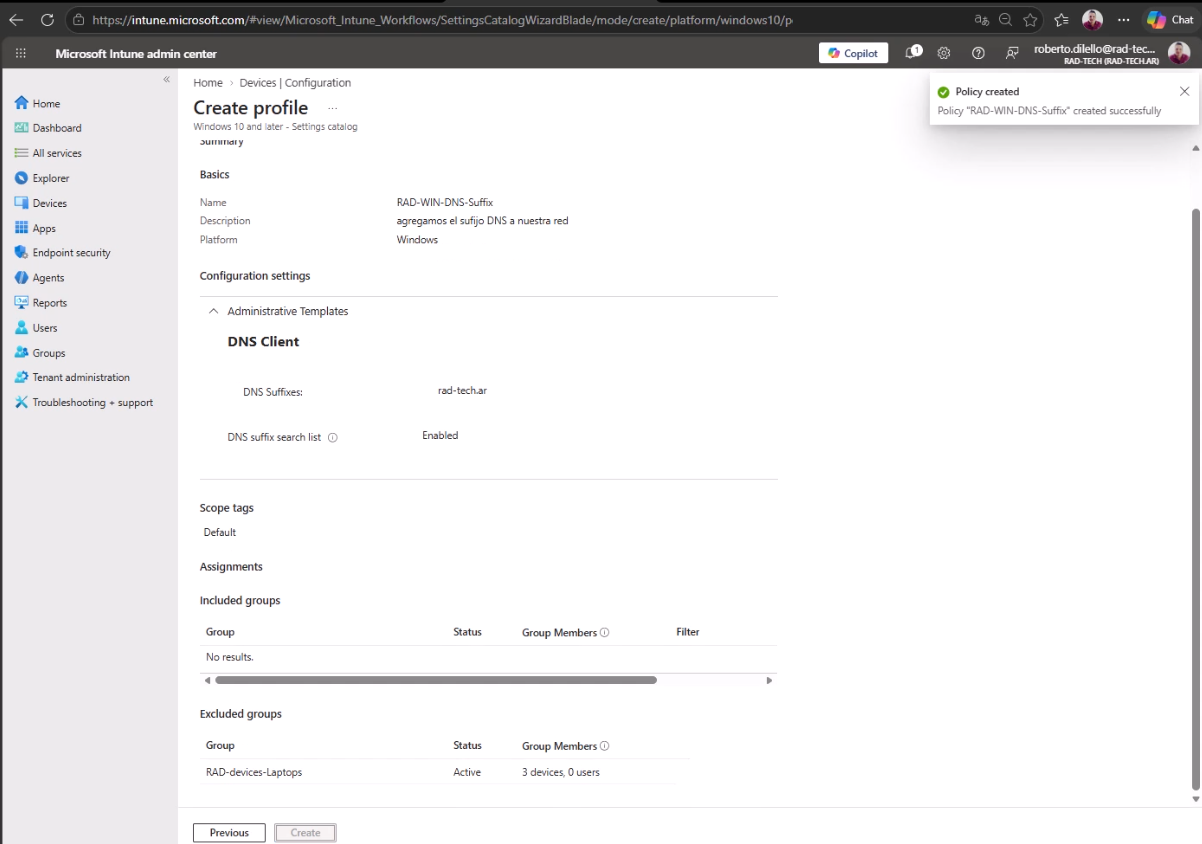The image size is (1202, 844).
Task: Click the Troubleshooting + support icon
Action: click(21, 403)
